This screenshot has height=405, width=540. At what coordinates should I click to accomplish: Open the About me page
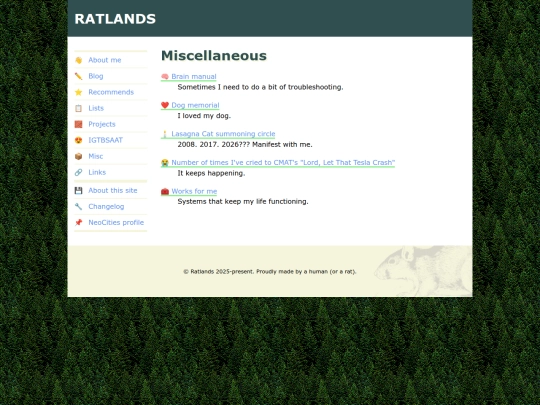pyautogui.click(x=105, y=60)
